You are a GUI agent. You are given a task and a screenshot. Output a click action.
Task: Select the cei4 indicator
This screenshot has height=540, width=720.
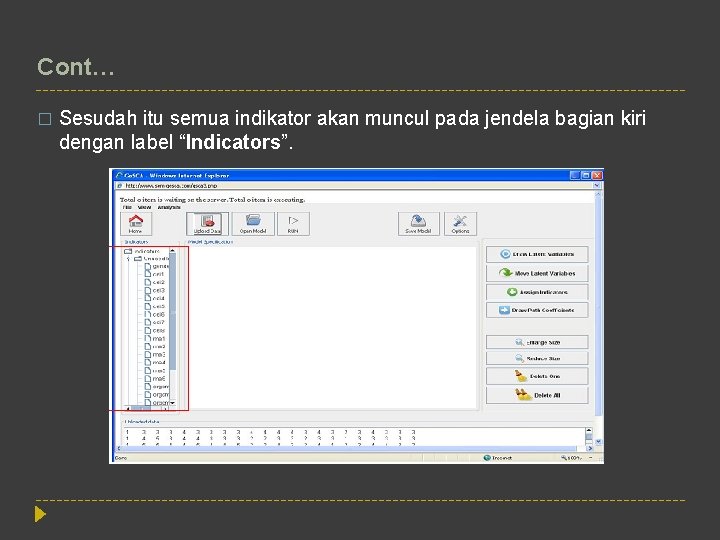tap(154, 298)
